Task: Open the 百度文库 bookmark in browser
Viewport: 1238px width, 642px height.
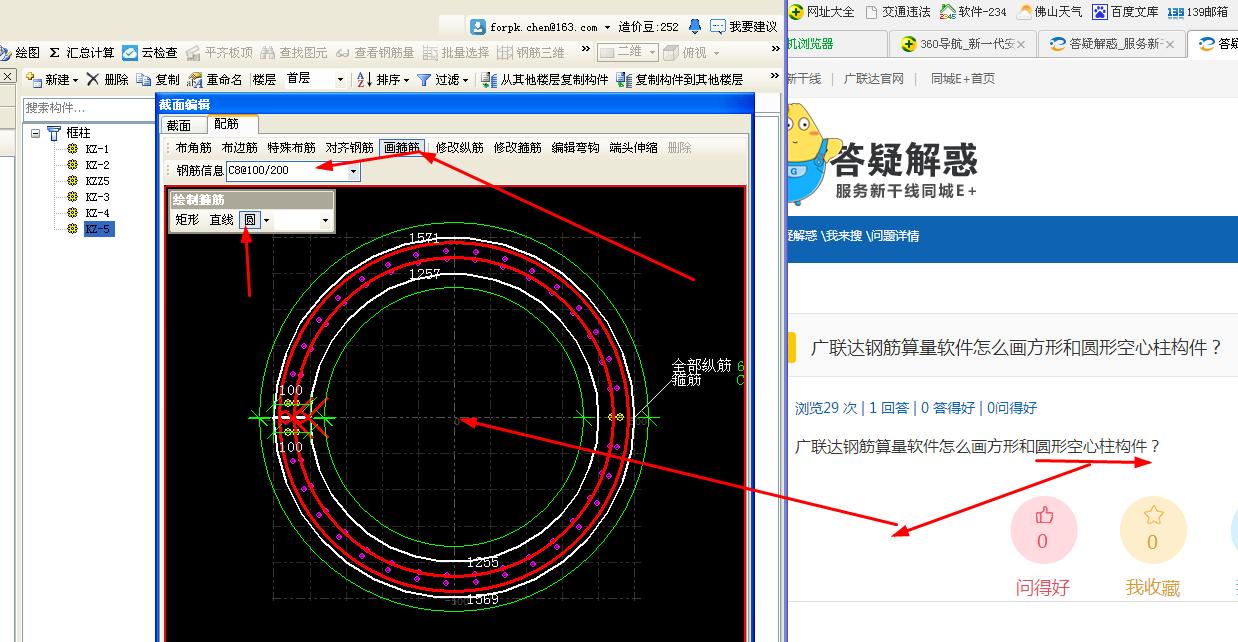Action: pos(1126,12)
